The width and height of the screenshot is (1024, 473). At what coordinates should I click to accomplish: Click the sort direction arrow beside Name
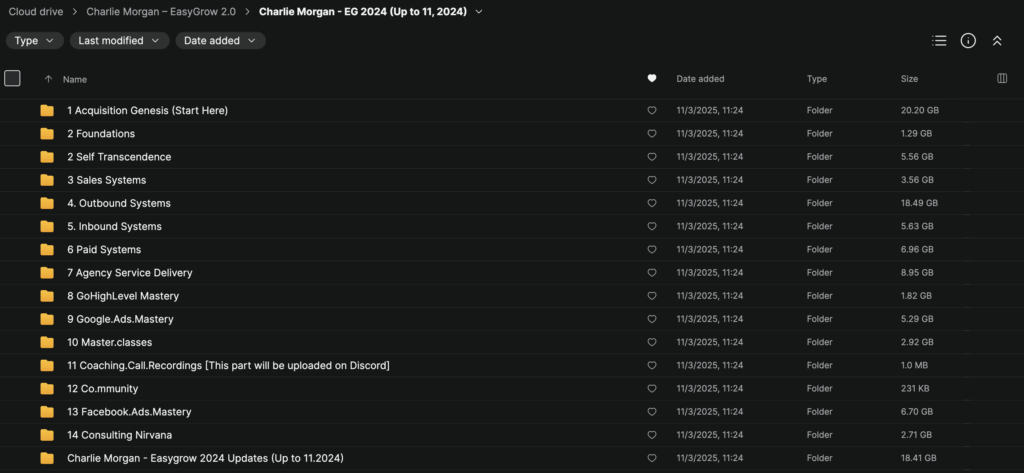[48, 79]
